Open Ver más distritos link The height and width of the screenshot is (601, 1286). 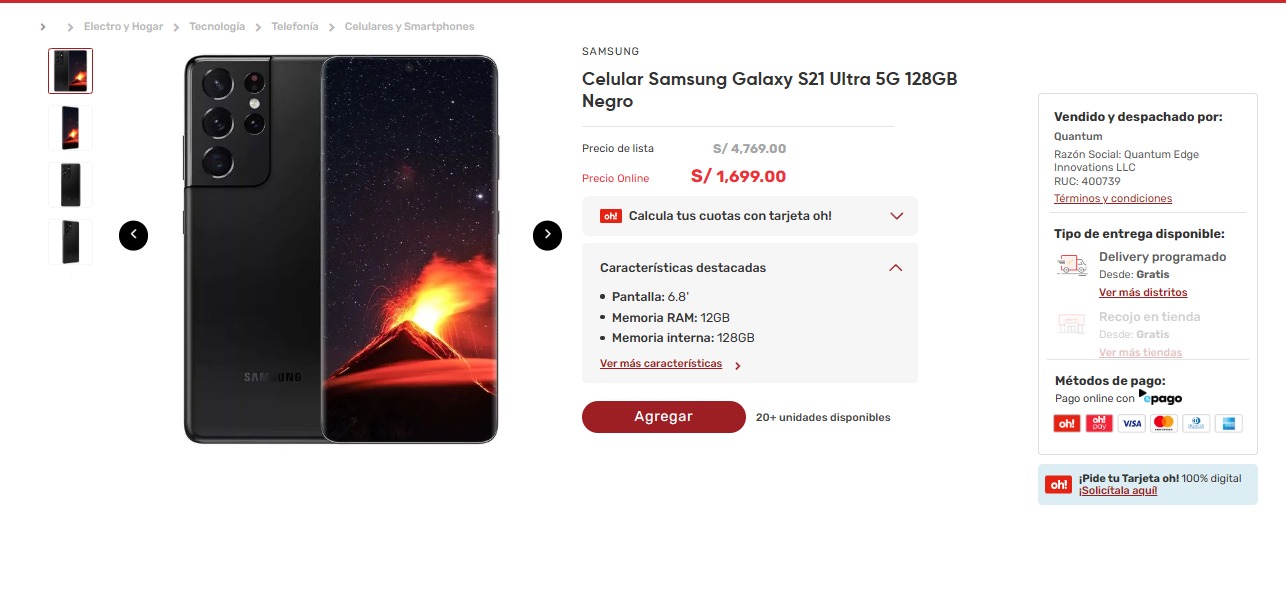(1143, 293)
